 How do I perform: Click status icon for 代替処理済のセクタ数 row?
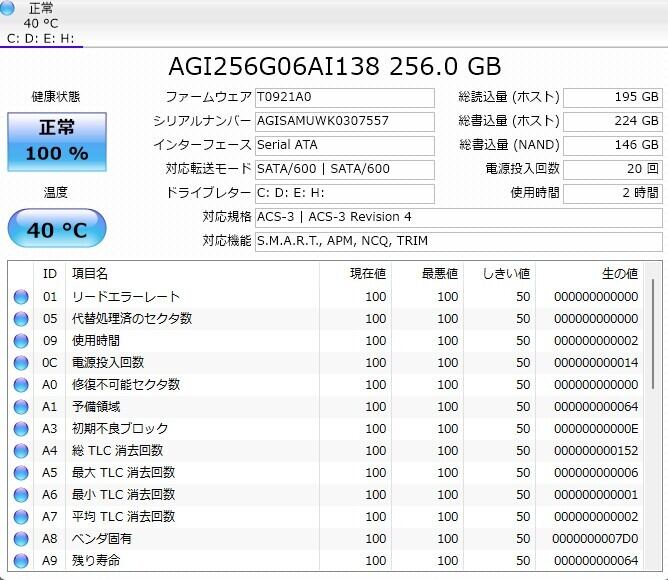(21, 319)
